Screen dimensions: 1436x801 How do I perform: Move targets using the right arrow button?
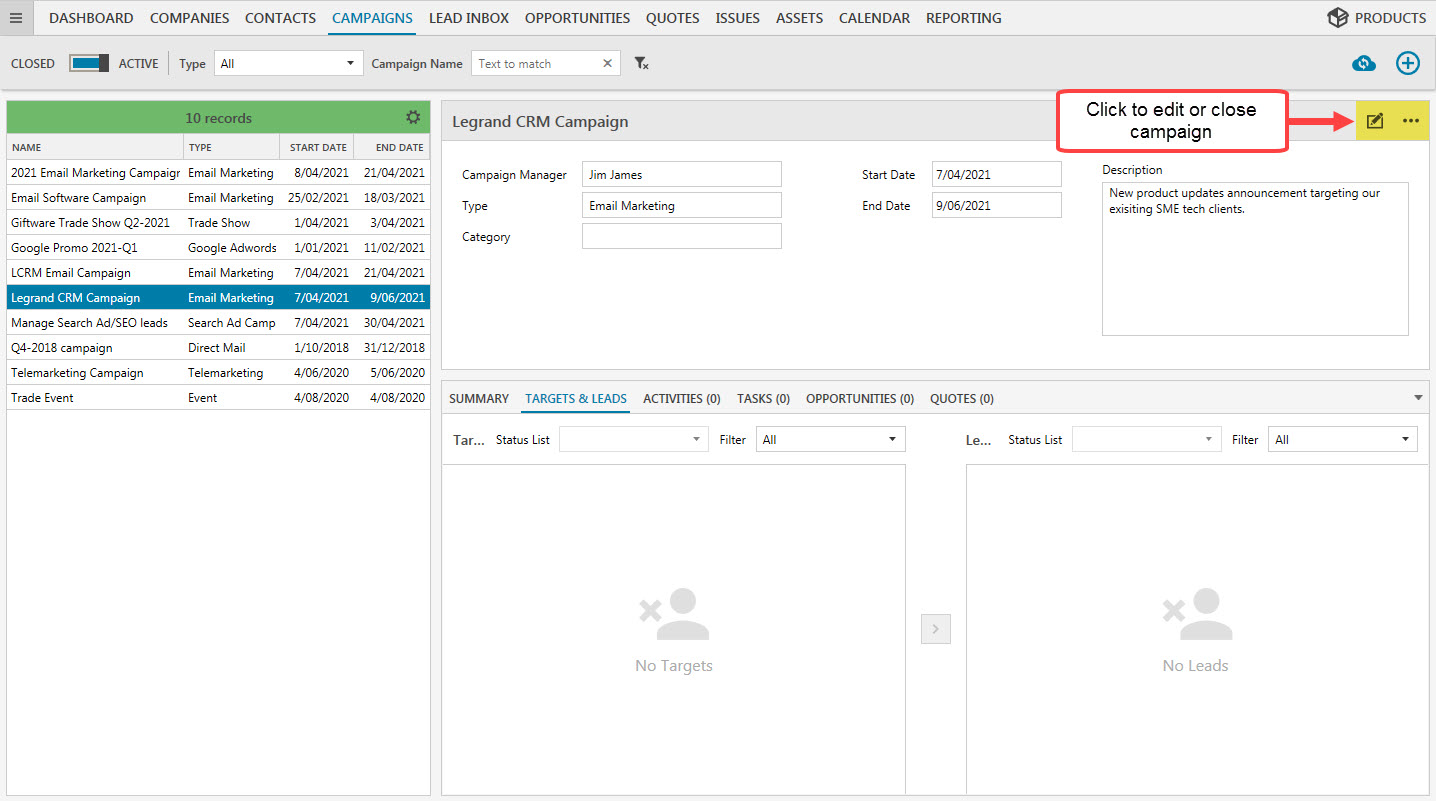click(x=935, y=629)
